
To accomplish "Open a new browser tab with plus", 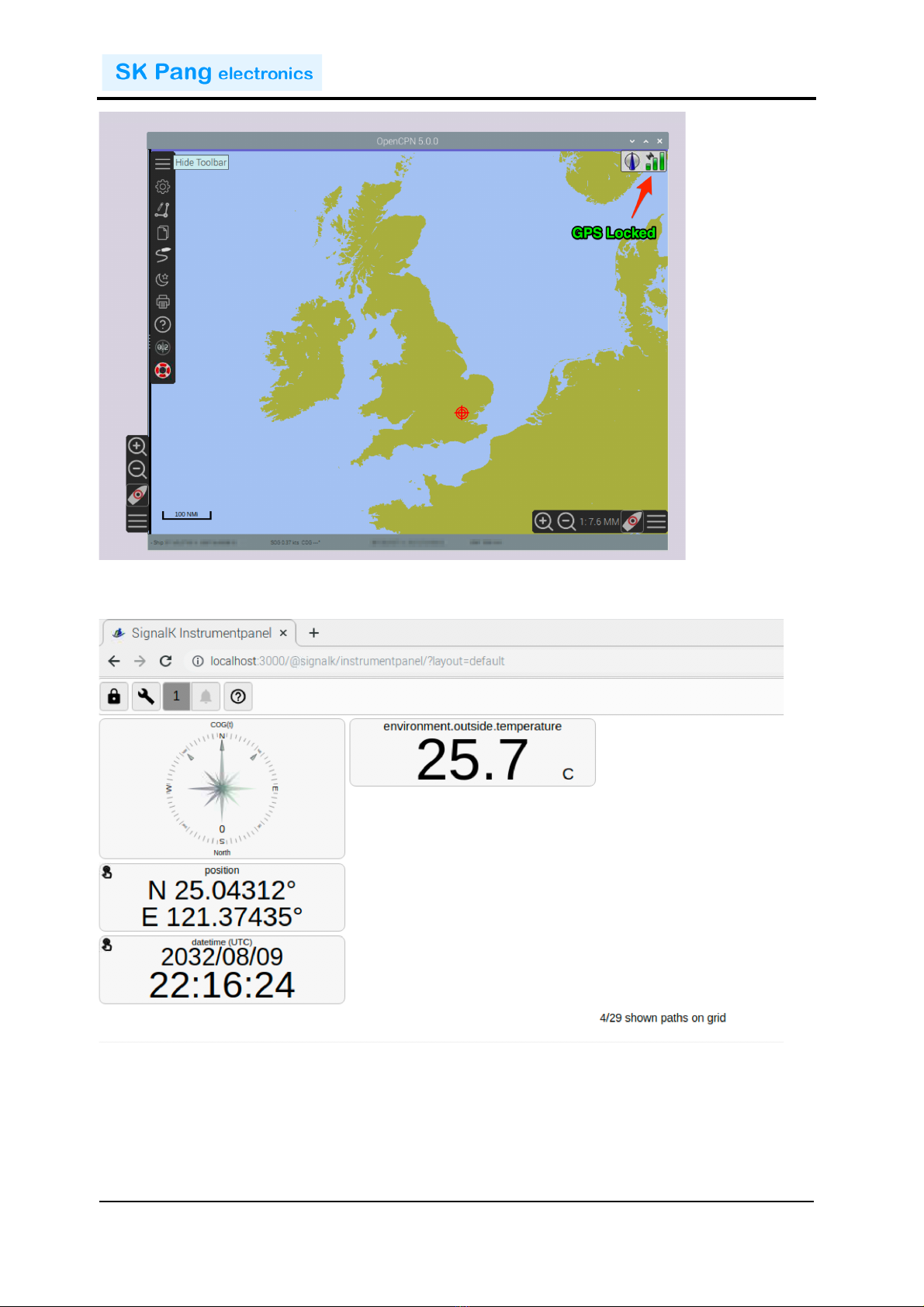I will pyautogui.click(x=313, y=633).
